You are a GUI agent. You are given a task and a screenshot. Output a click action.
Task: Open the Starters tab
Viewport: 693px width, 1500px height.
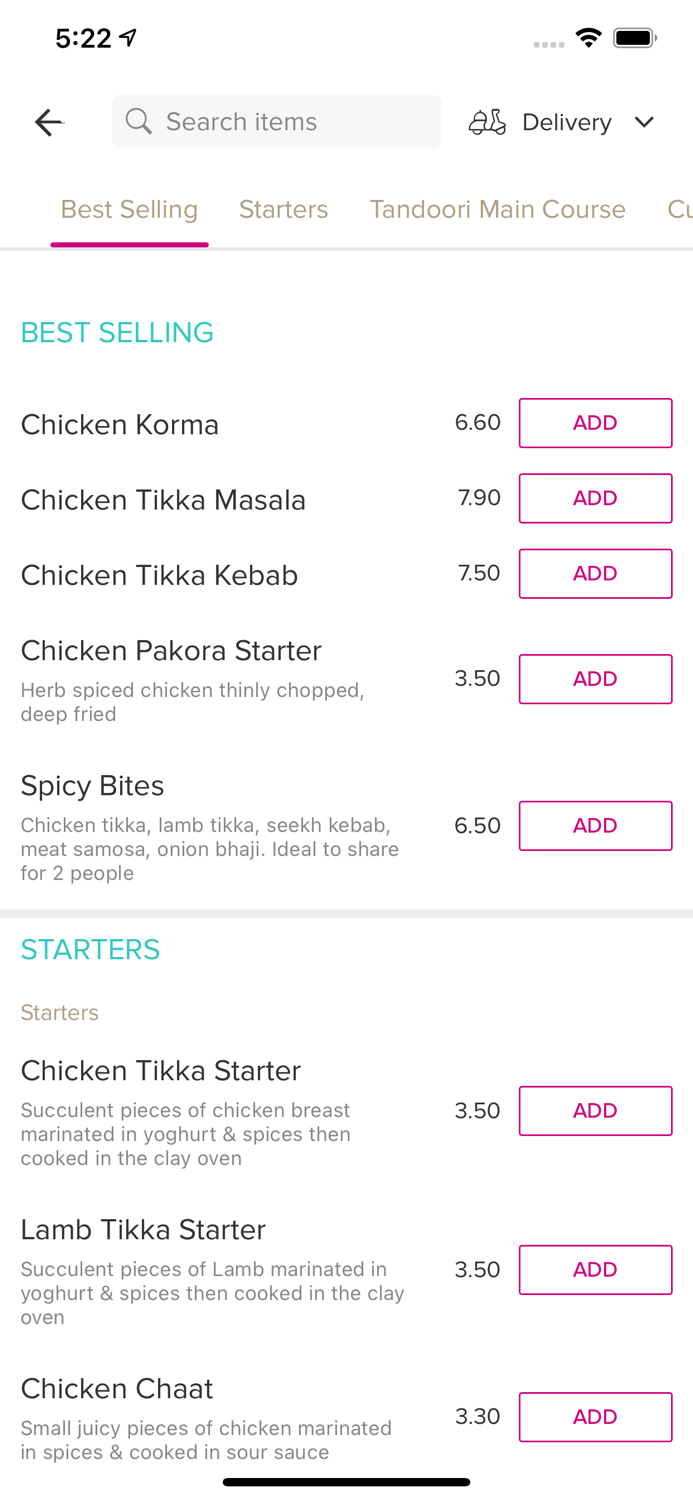[x=283, y=209]
